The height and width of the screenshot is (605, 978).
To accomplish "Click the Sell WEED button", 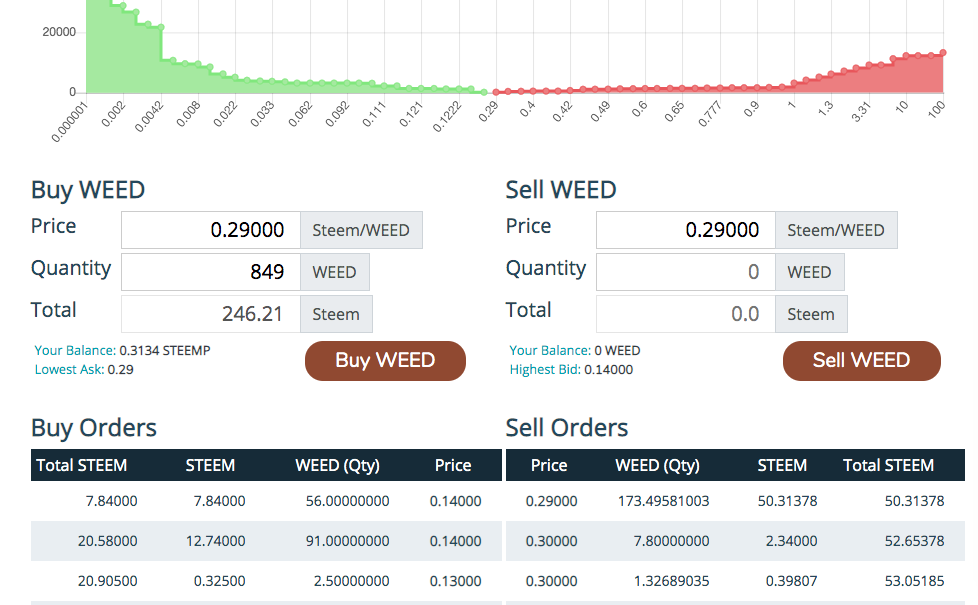I will 861,361.
